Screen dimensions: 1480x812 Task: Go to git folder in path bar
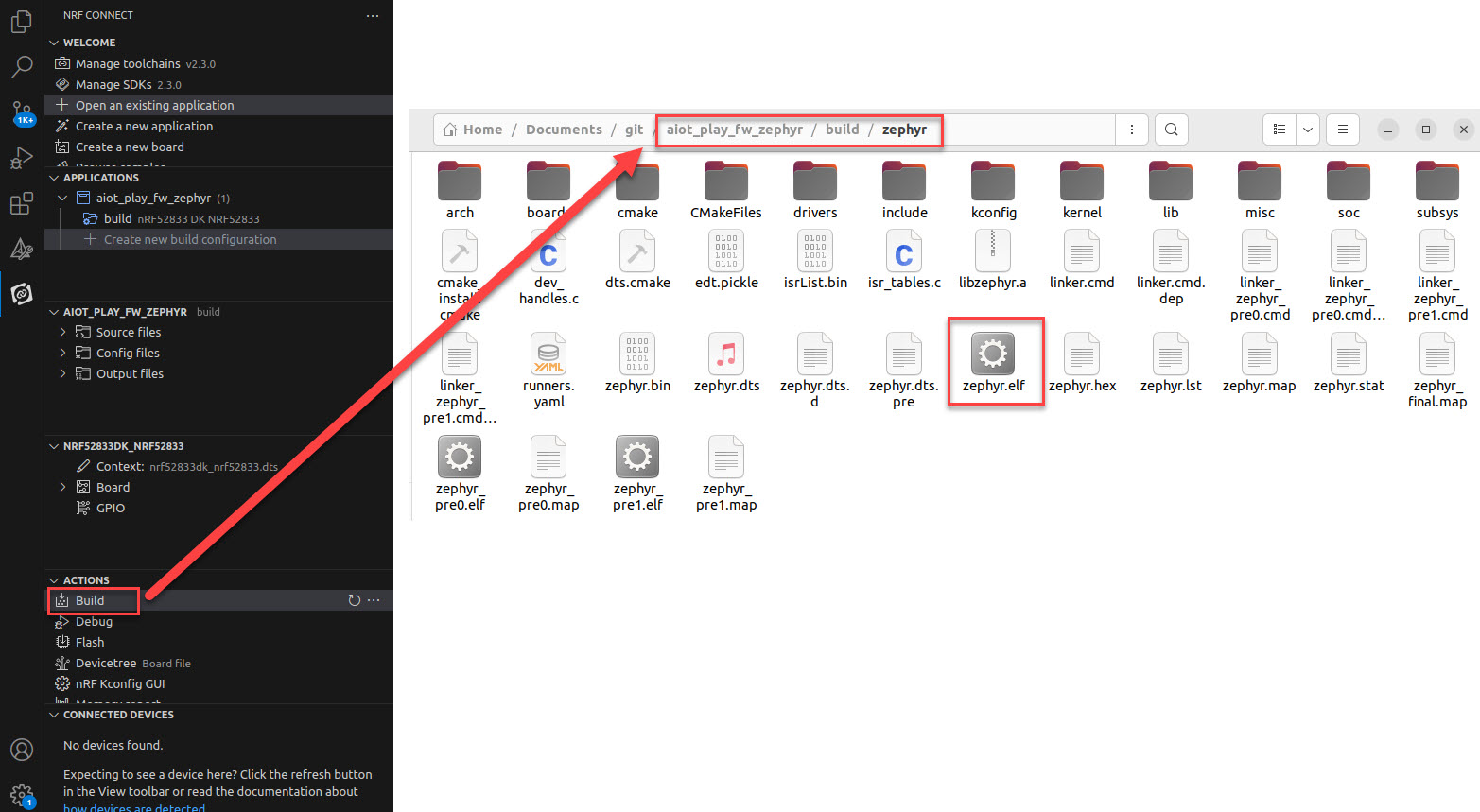634,130
